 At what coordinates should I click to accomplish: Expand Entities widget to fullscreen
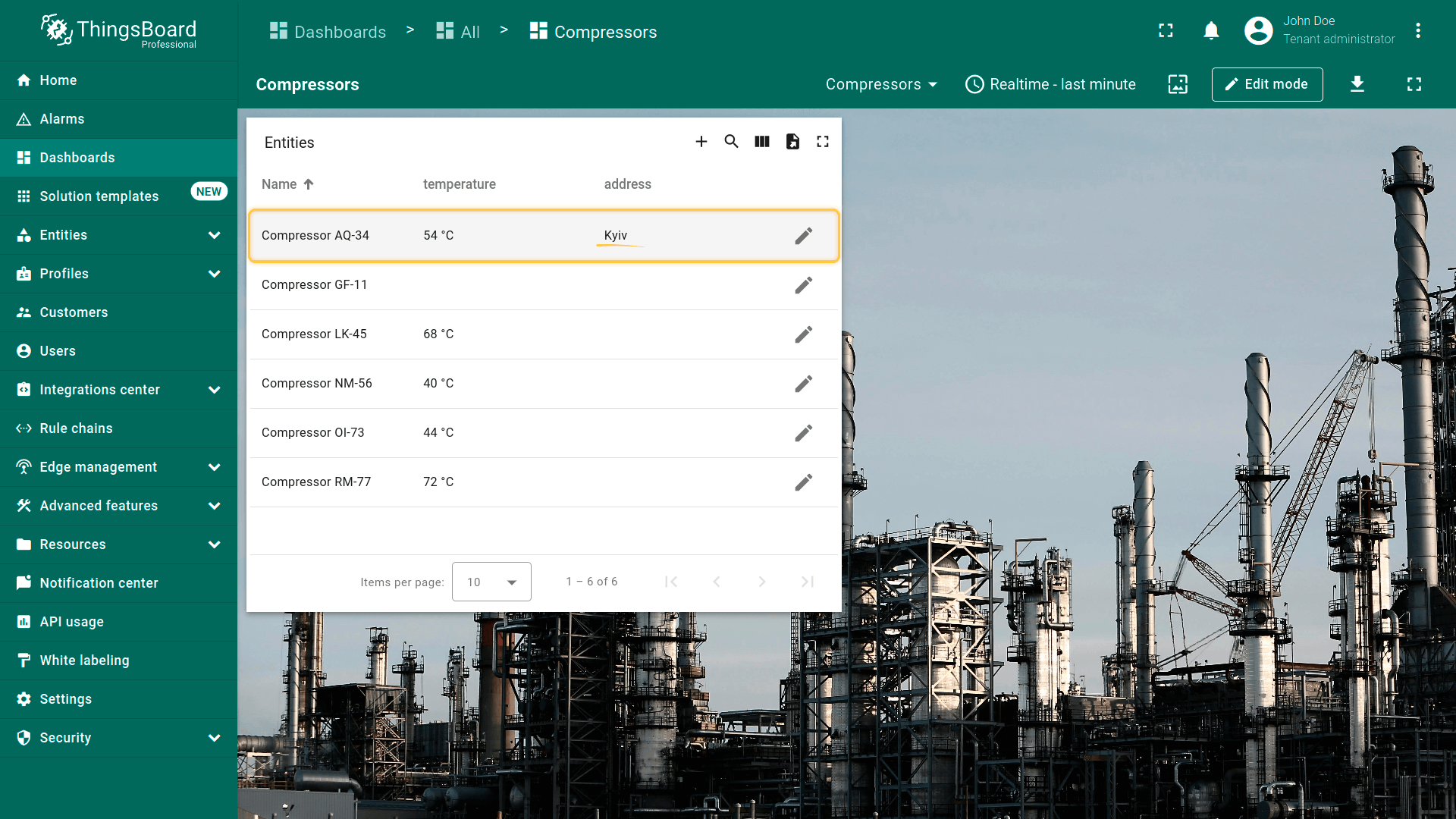[x=823, y=142]
